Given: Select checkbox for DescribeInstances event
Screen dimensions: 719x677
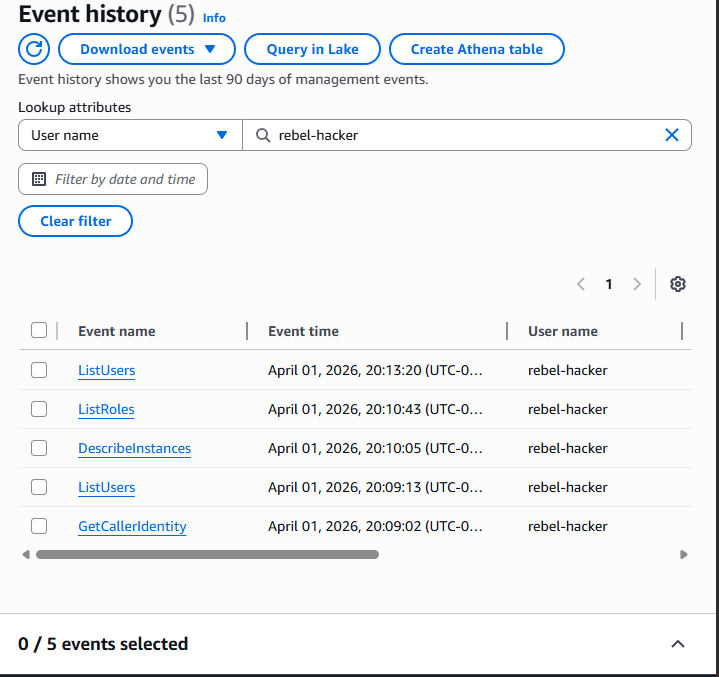Looking at the screenshot, I should [39, 448].
